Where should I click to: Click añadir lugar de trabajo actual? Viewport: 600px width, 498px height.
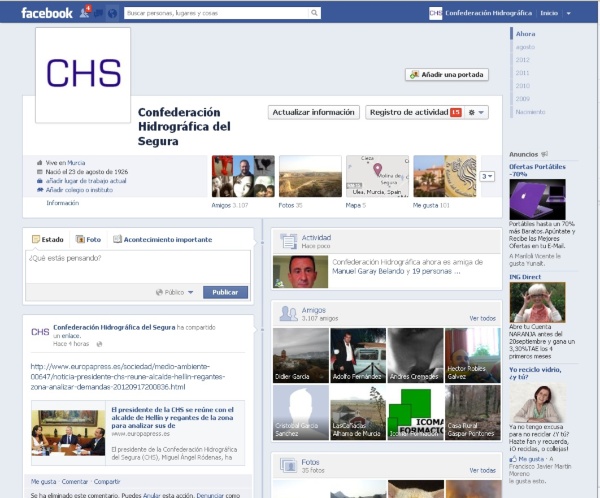pyautogui.click(x=86, y=181)
